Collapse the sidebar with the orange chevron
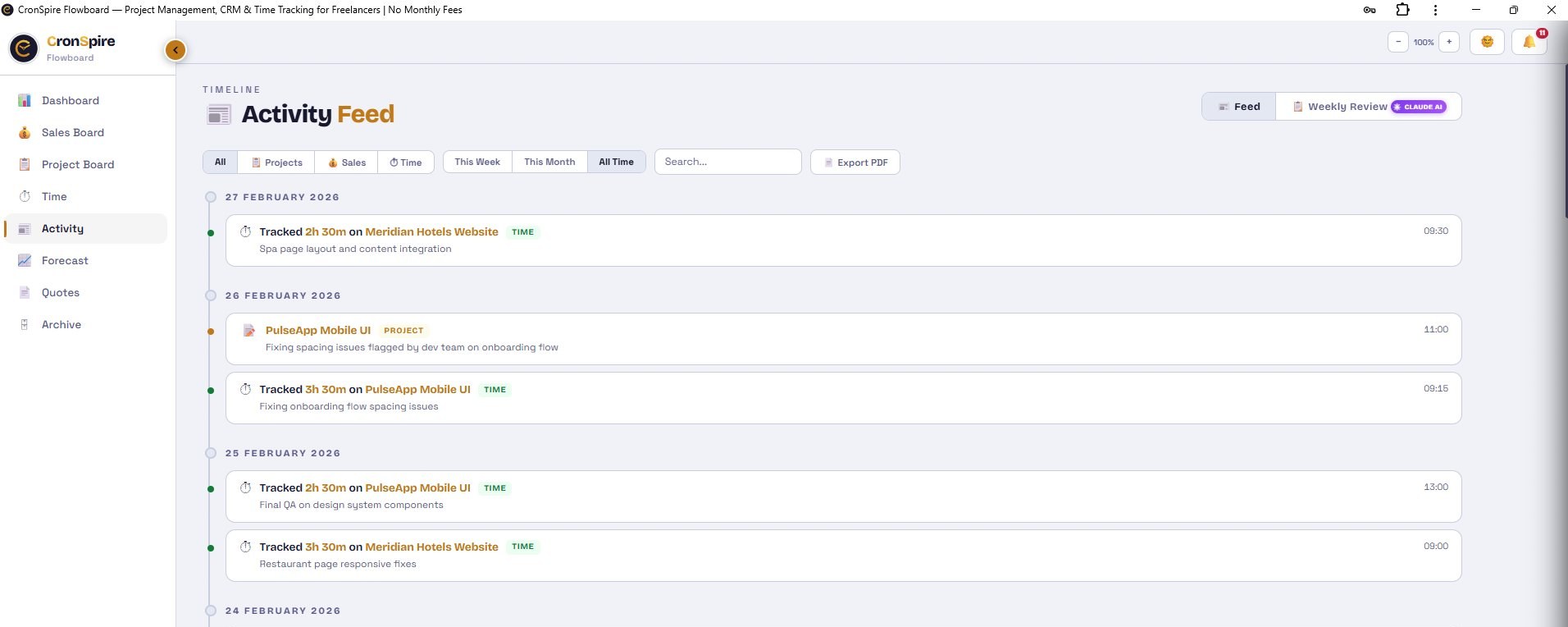Image resolution: width=1568 pixels, height=627 pixels. tap(175, 50)
